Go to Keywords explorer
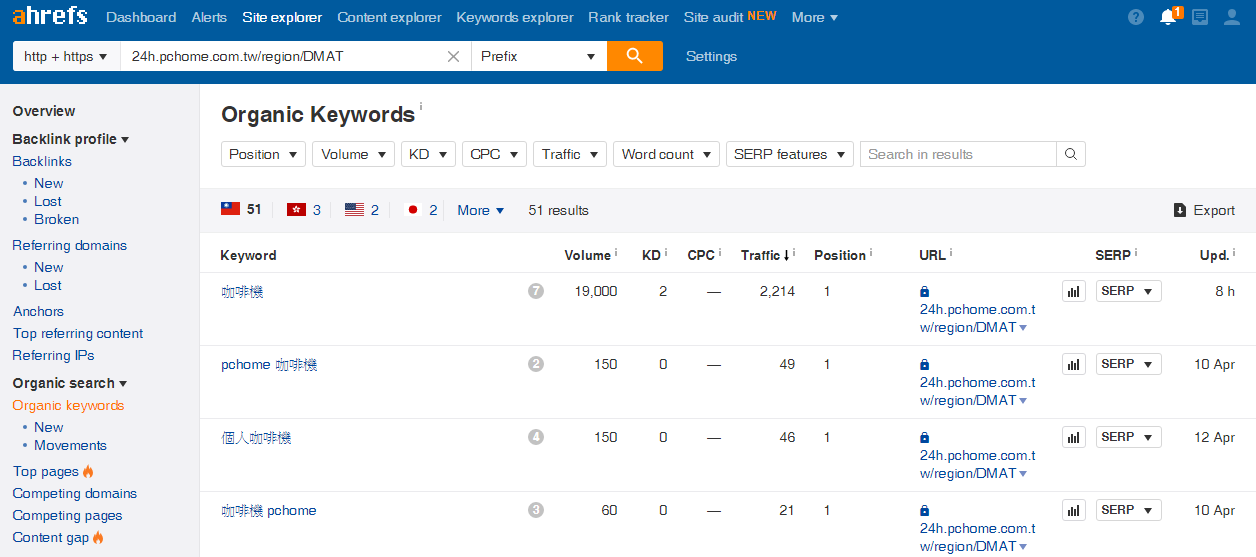The height and width of the screenshot is (557, 1256). [x=515, y=17]
